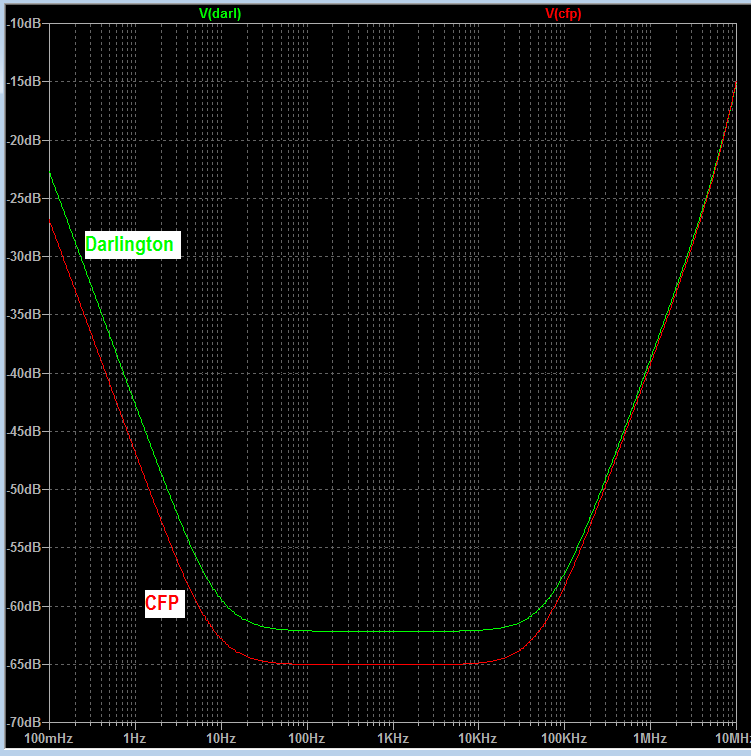This screenshot has height=756, width=751.
Task: Click the -60dB axis label
Action: 24,606
